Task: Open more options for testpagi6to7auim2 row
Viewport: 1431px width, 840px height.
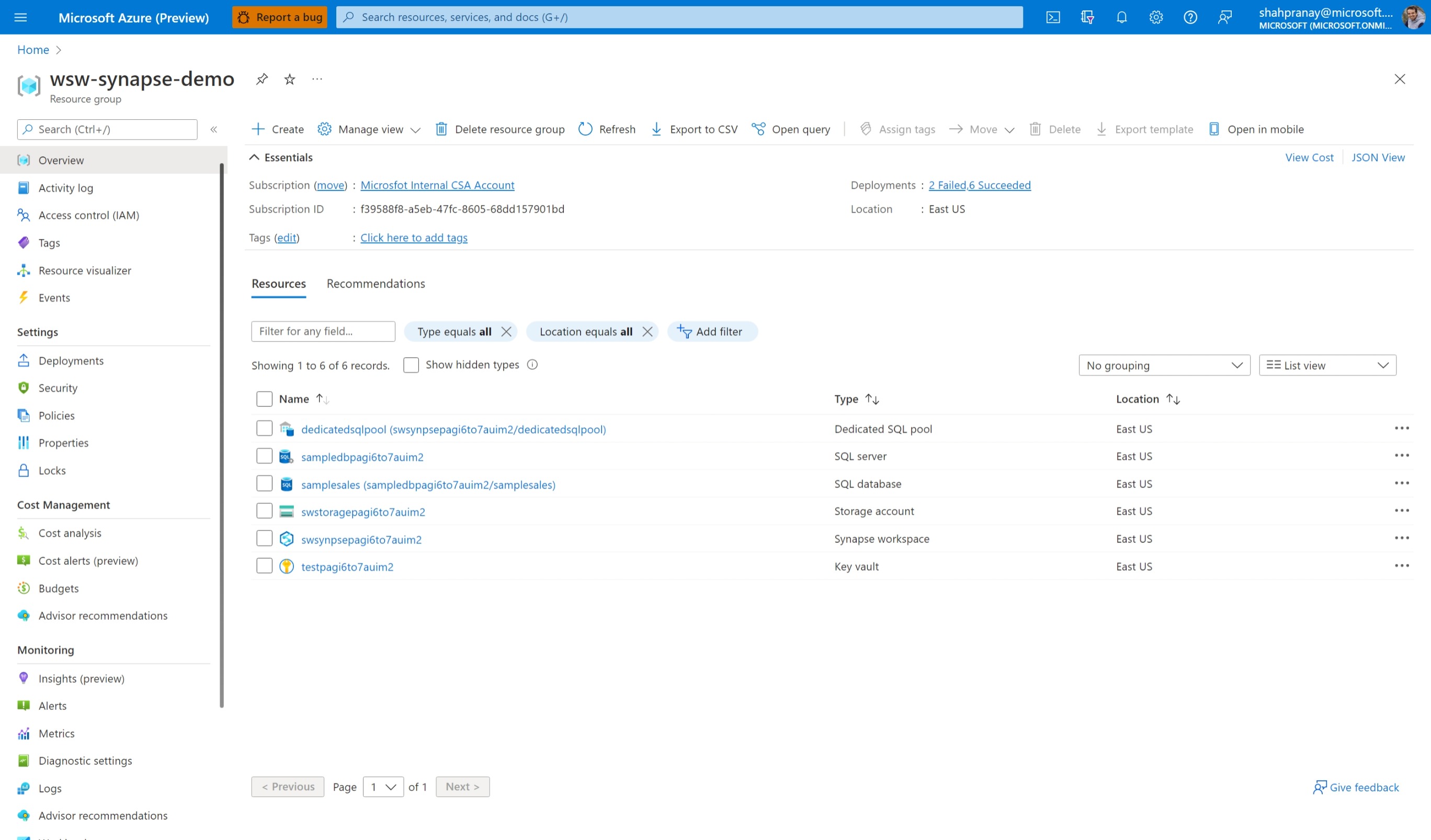Action: click(x=1401, y=566)
